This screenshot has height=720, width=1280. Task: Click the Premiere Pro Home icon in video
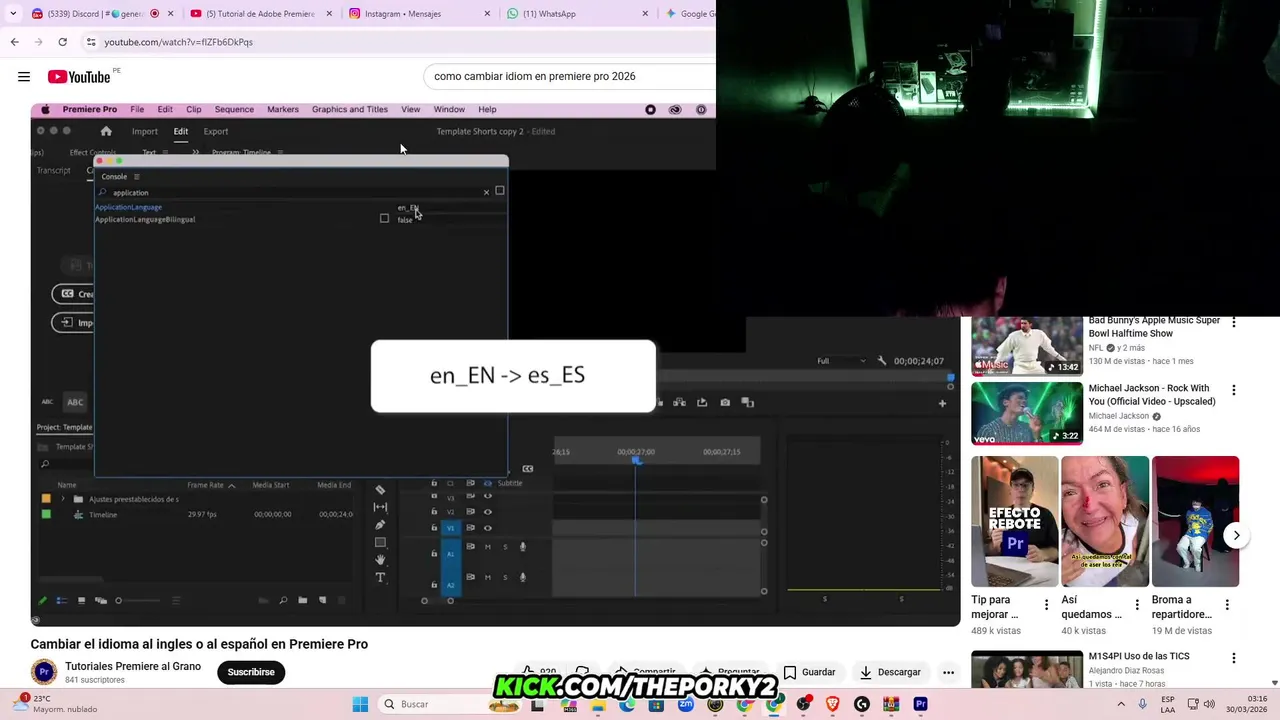[x=106, y=131]
